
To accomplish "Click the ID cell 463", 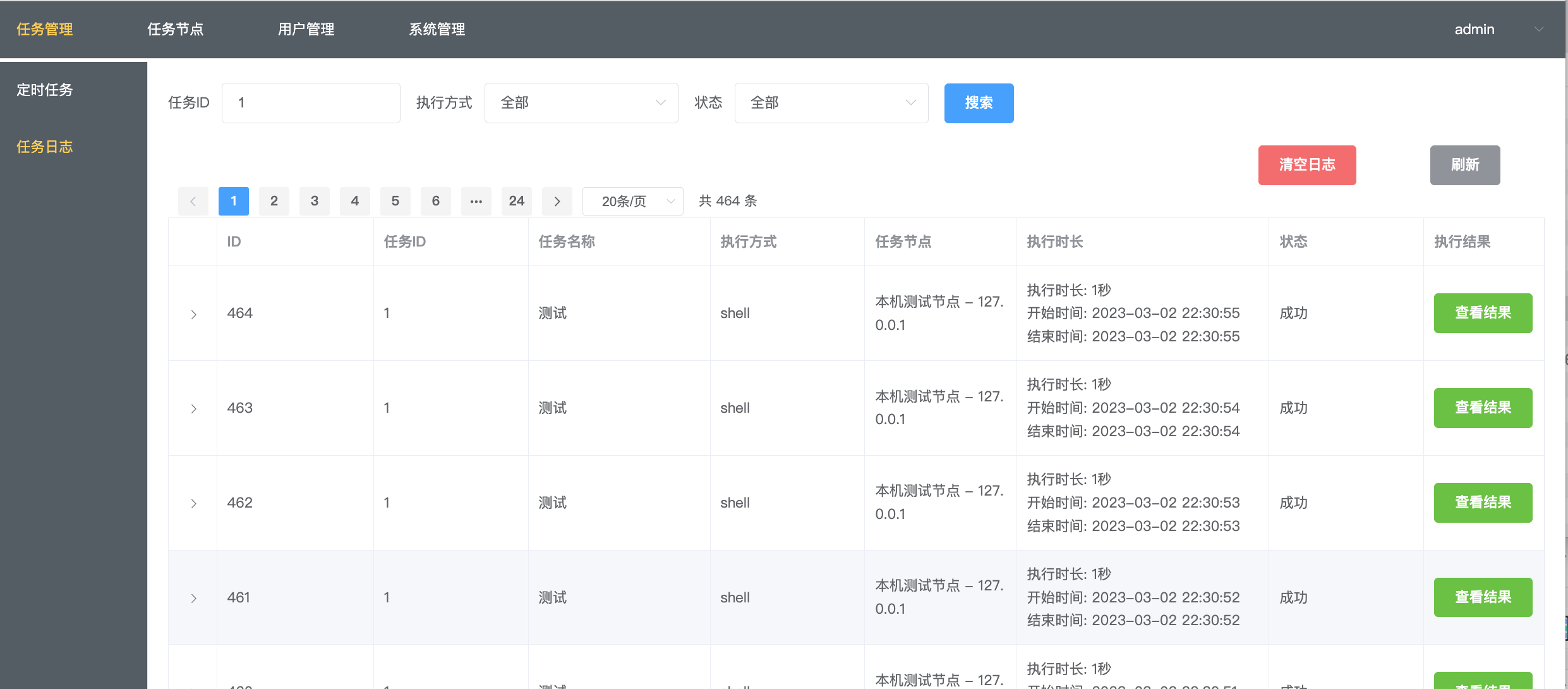I will [x=240, y=408].
